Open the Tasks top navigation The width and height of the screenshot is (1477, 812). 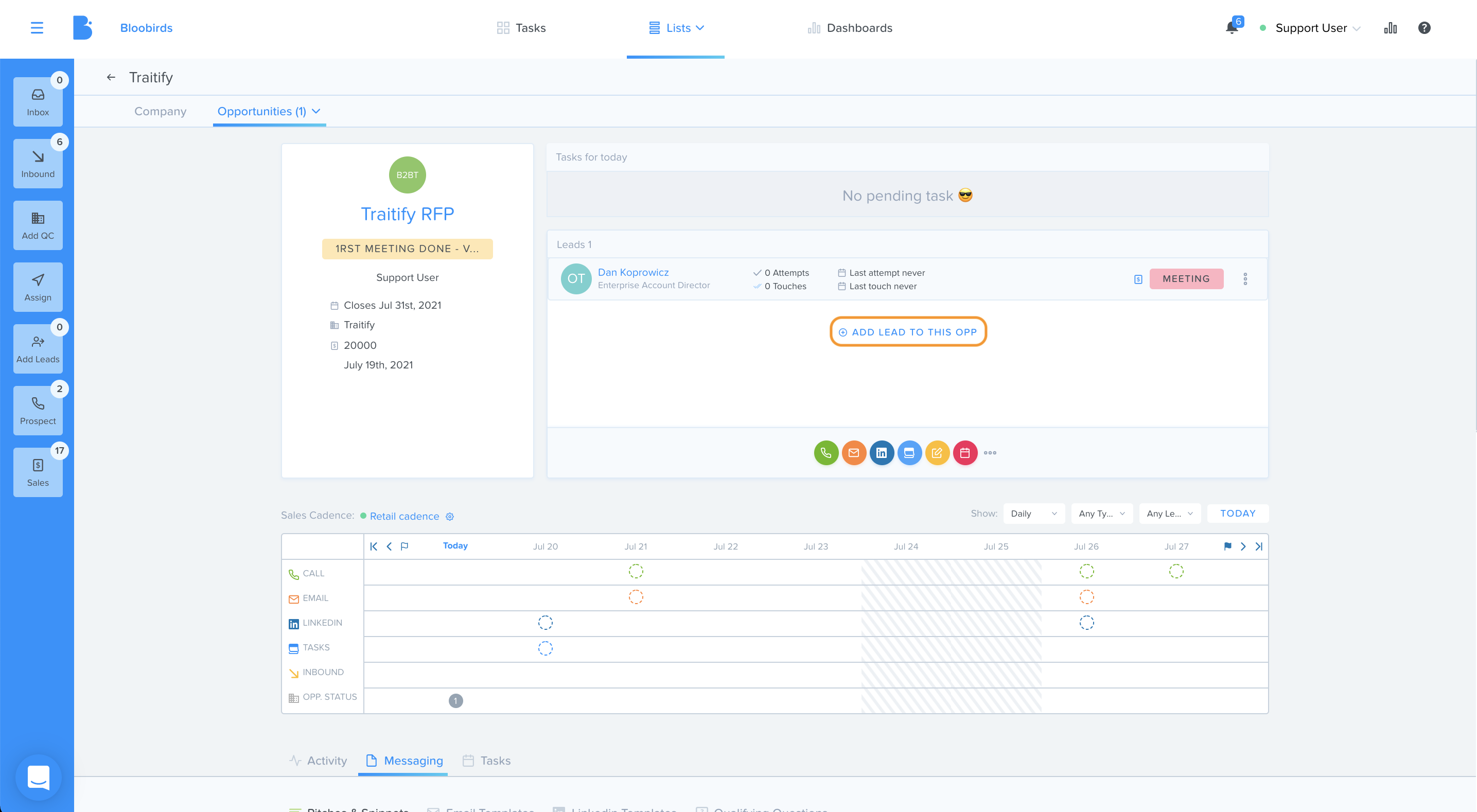pyautogui.click(x=521, y=27)
